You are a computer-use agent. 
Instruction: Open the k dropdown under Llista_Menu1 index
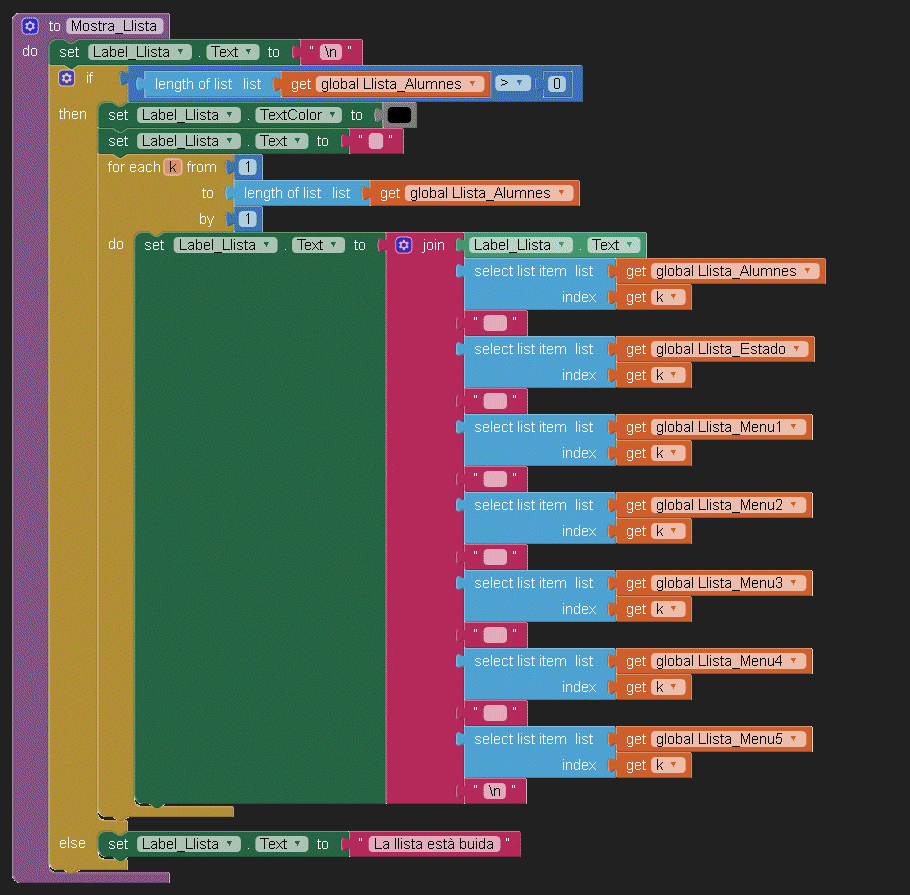click(675, 453)
